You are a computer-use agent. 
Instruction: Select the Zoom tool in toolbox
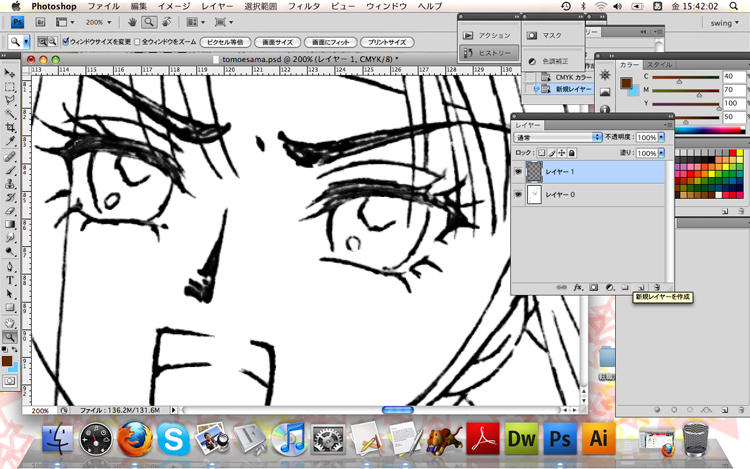click(x=10, y=337)
